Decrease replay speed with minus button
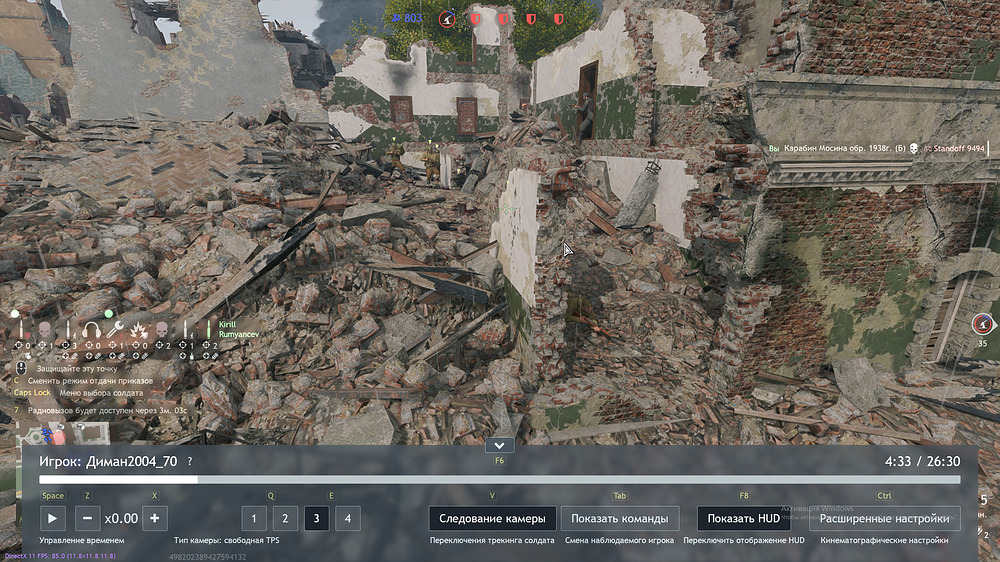 pyautogui.click(x=87, y=519)
